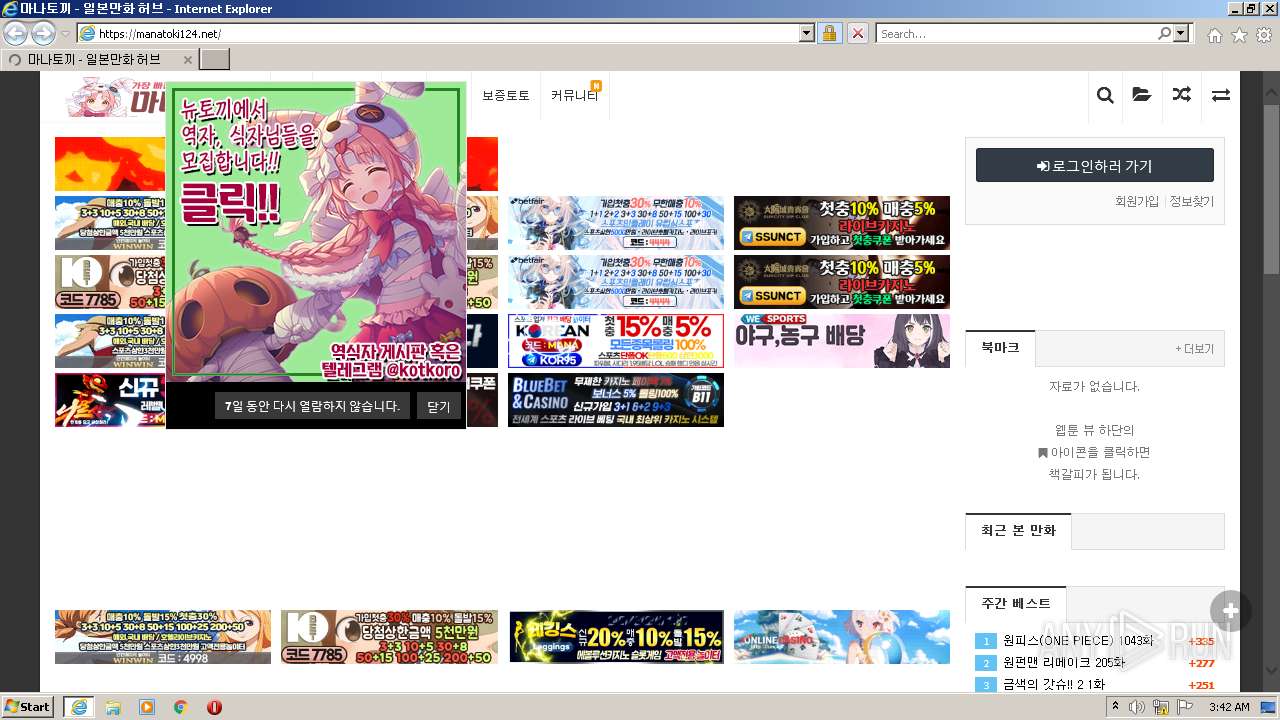Open the IE Tools gear icon
Viewport: 1280px width, 720px height.
(1264, 35)
